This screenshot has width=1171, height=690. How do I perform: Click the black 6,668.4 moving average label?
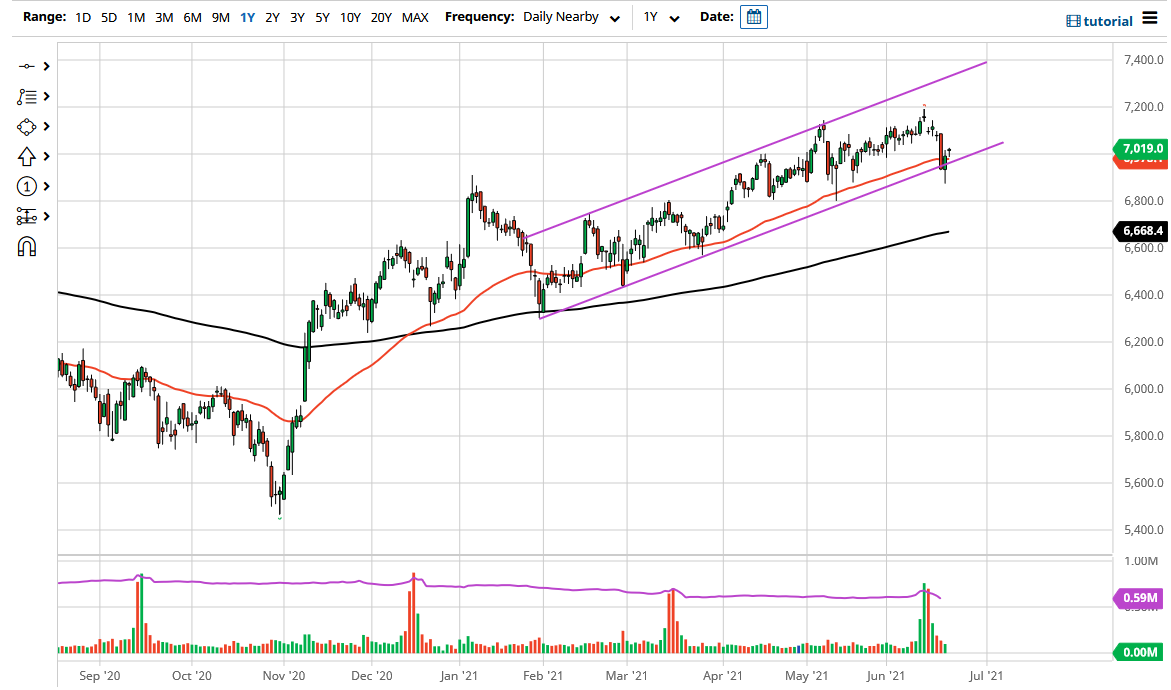(1140, 231)
